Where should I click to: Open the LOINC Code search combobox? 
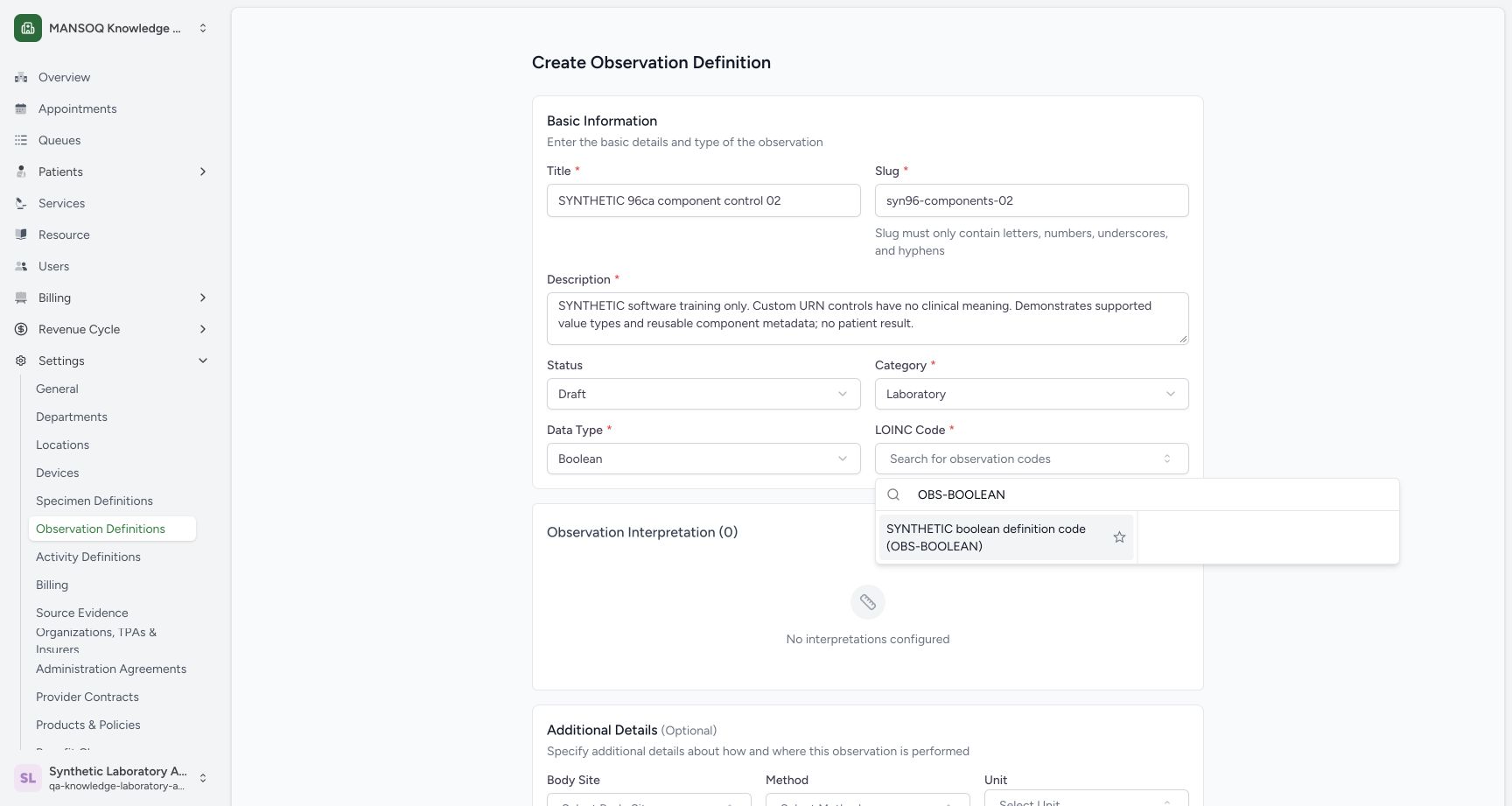point(1032,459)
